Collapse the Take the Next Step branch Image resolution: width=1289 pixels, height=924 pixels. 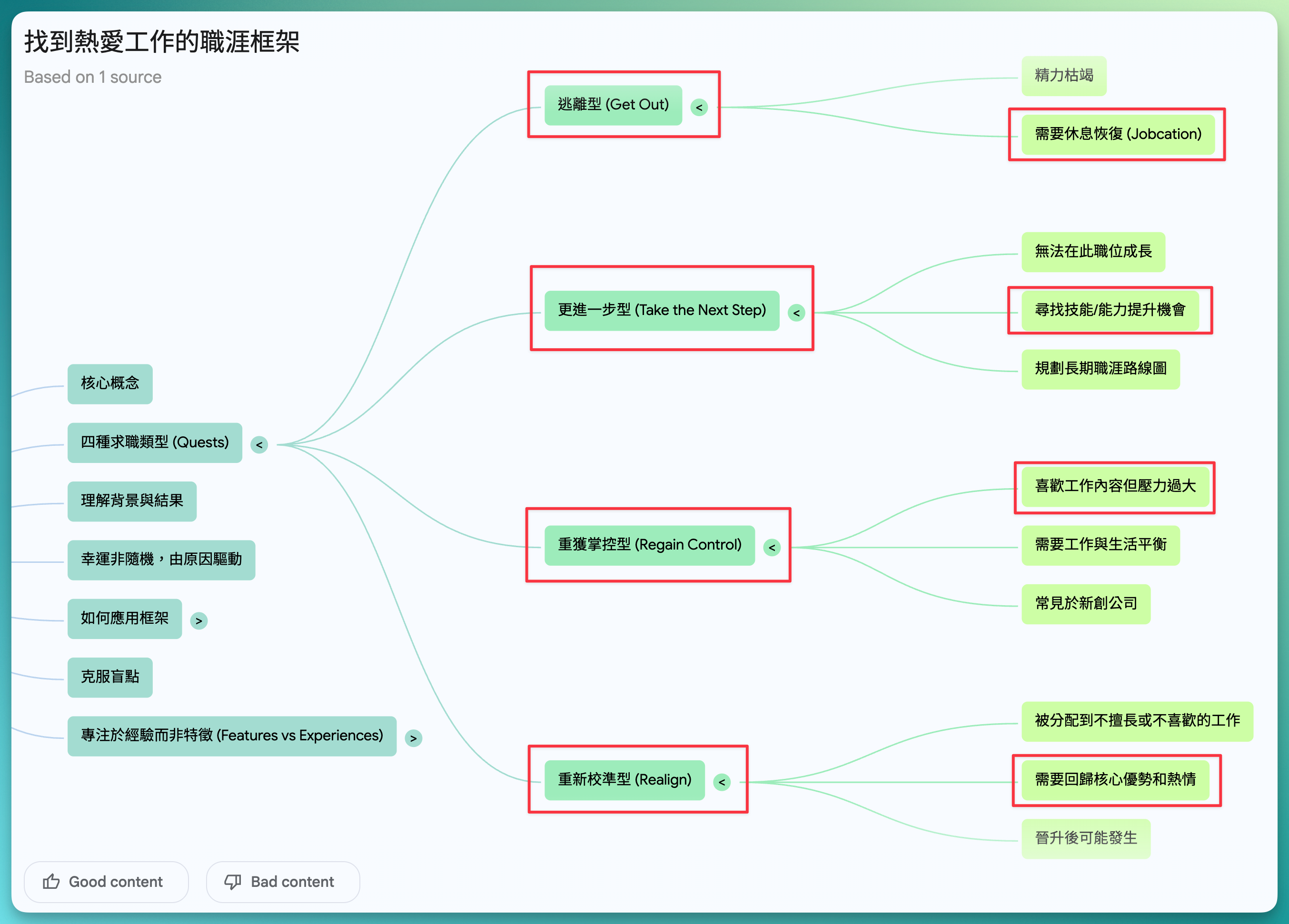[x=796, y=313]
